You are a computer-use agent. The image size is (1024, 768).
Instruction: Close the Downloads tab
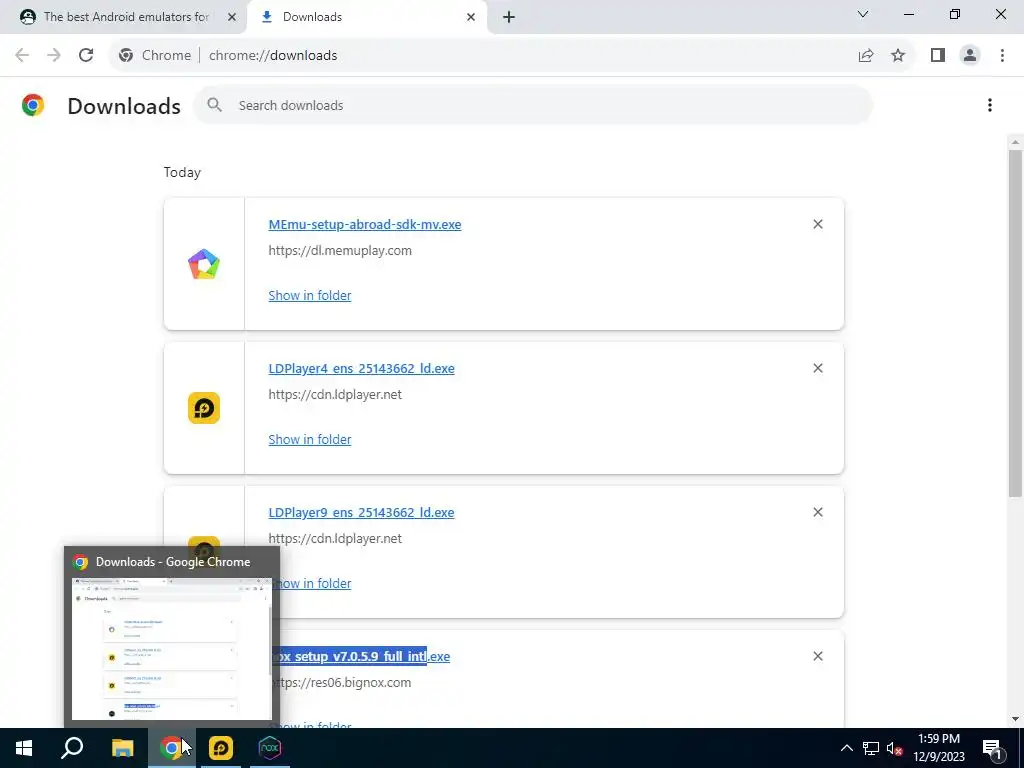pyautogui.click(x=471, y=17)
